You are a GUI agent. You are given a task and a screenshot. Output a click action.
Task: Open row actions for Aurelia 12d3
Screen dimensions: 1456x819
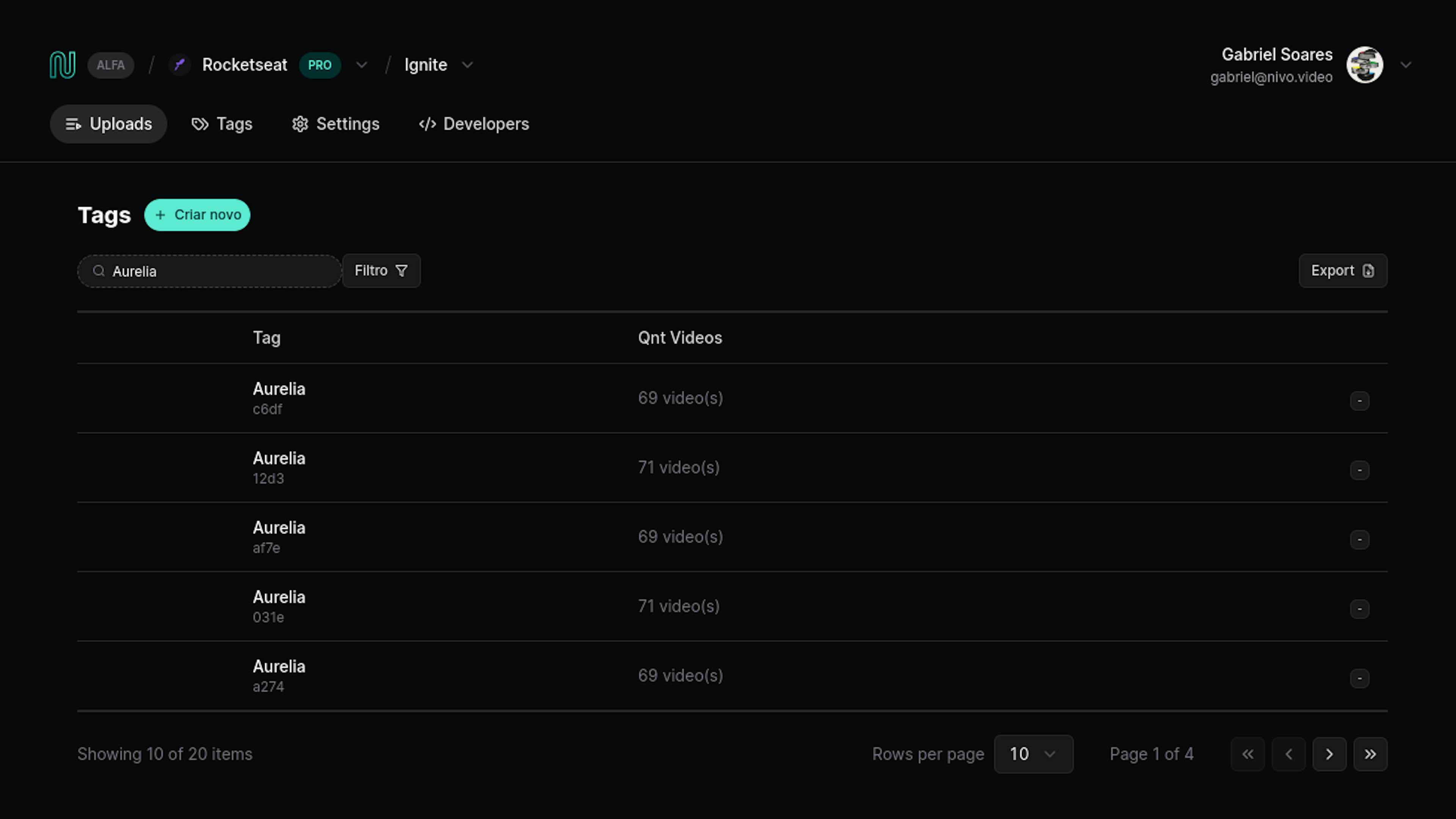coord(1359,470)
